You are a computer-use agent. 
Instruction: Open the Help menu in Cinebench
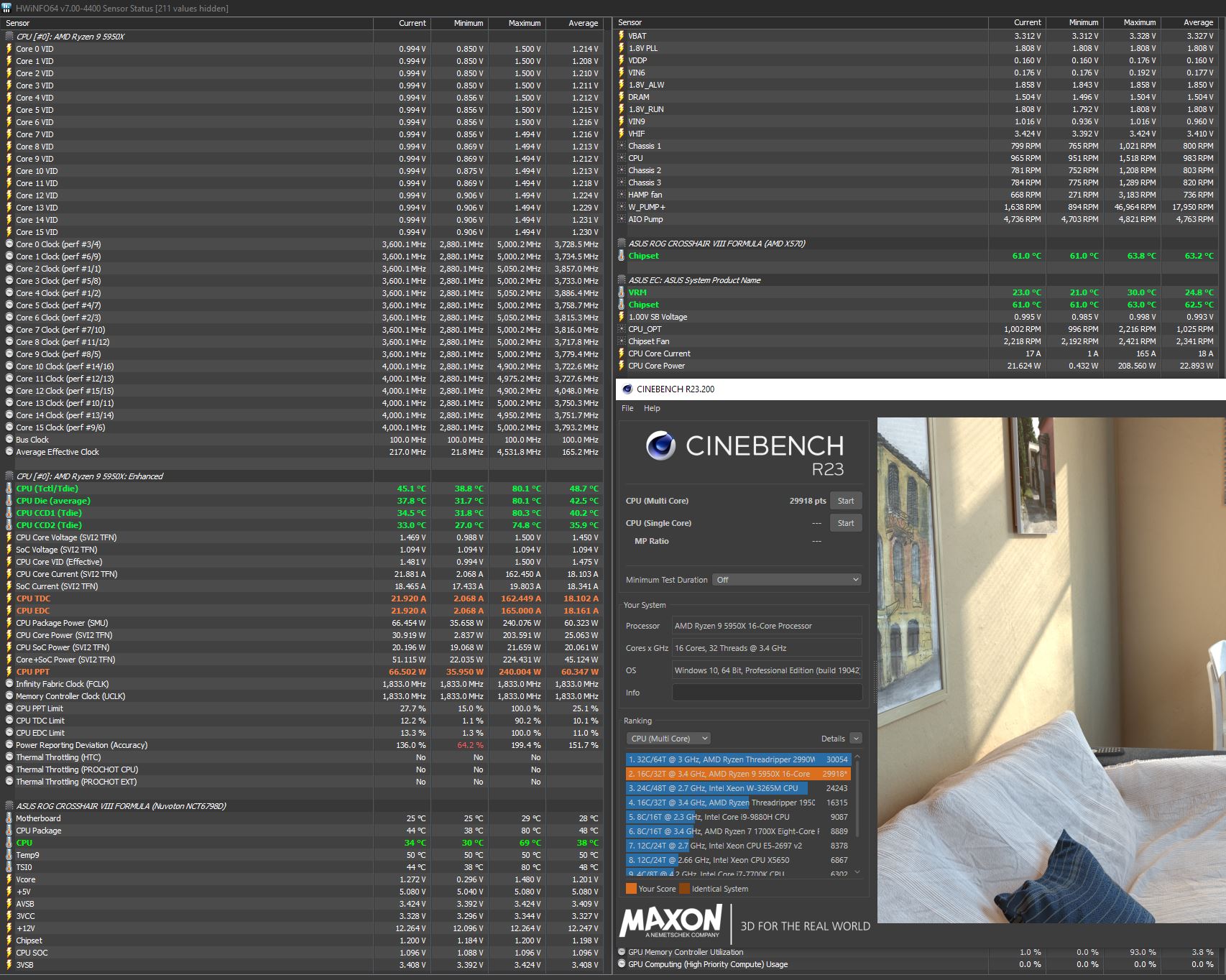[652, 408]
